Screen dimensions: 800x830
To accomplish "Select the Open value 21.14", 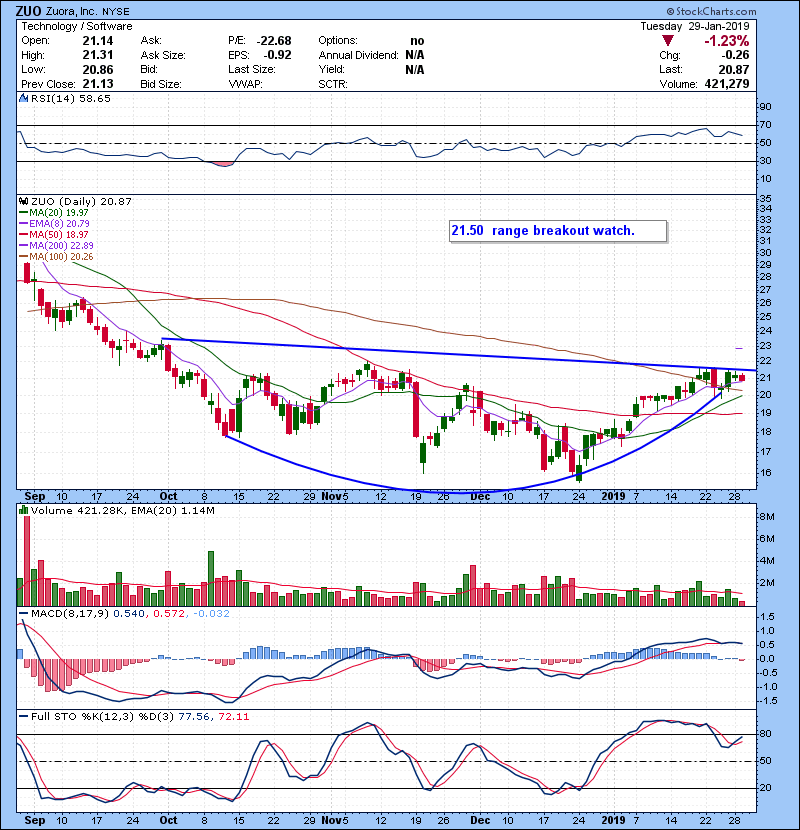I will (x=98, y=41).
